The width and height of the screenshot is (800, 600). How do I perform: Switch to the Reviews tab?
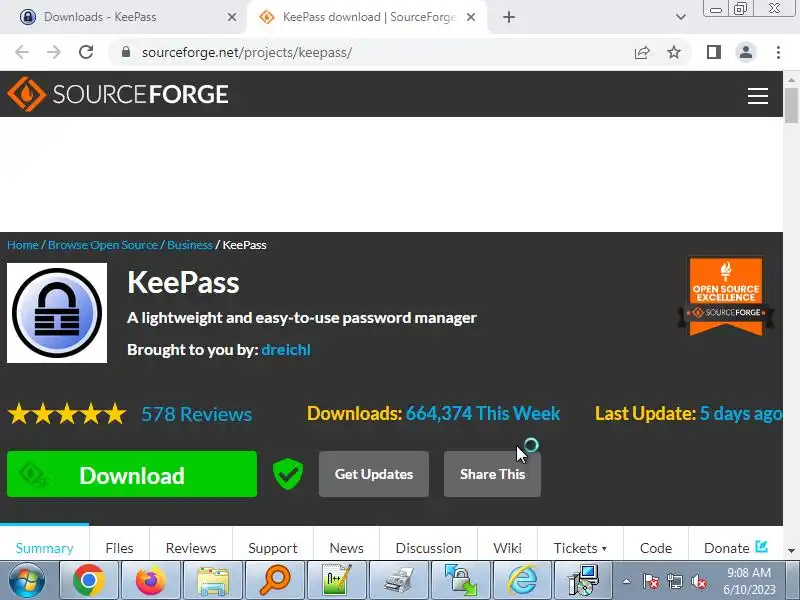pyautogui.click(x=191, y=548)
